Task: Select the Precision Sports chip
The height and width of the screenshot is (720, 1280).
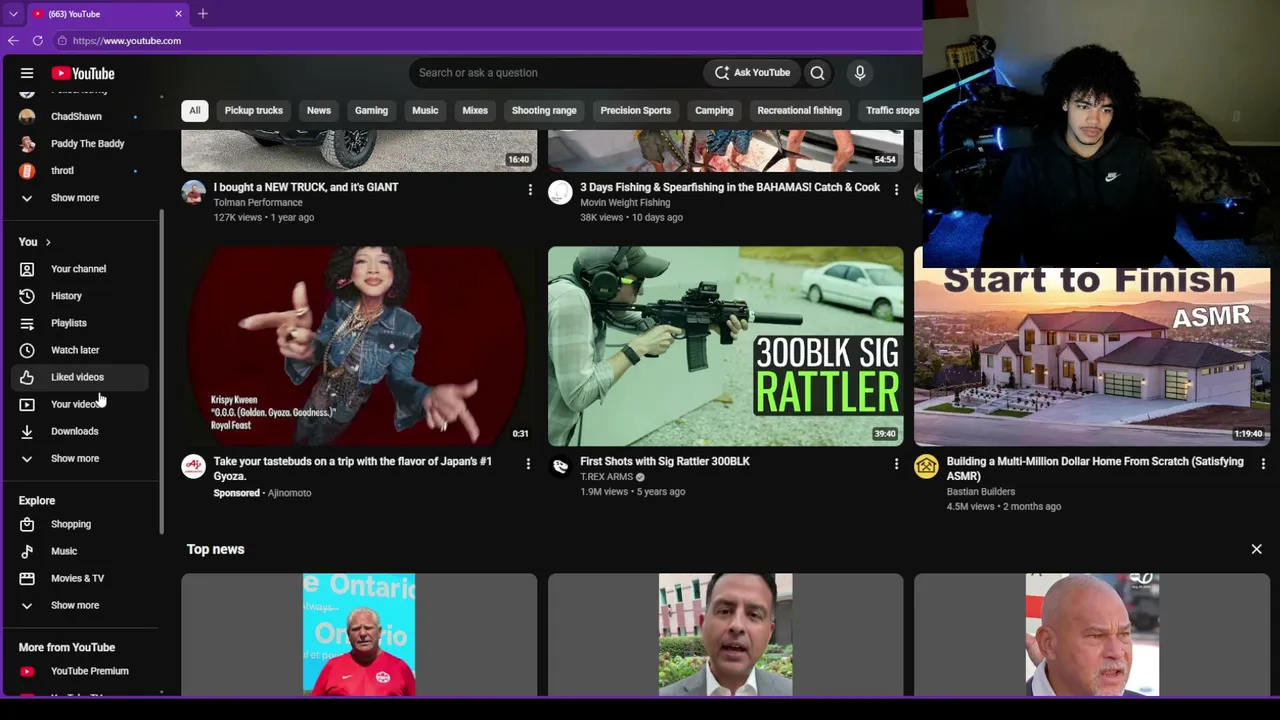Action: [x=636, y=111]
